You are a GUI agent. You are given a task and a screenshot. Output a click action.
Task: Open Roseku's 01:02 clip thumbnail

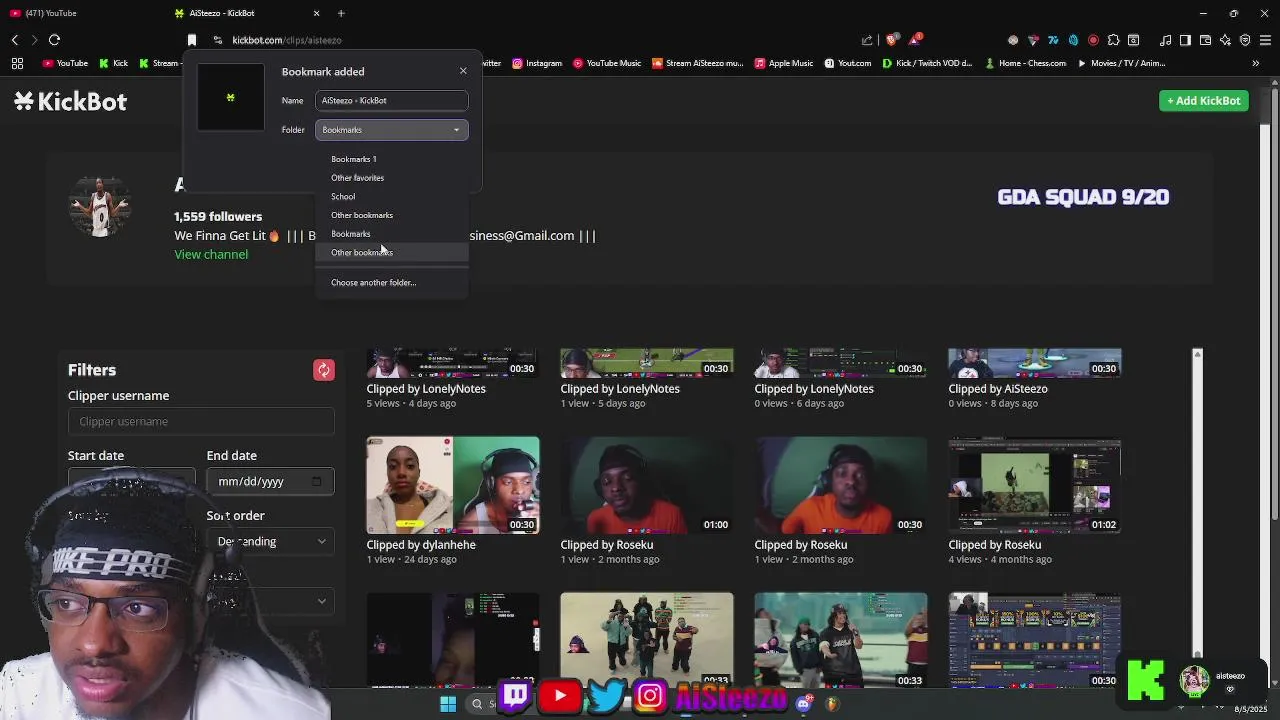pyautogui.click(x=1035, y=485)
